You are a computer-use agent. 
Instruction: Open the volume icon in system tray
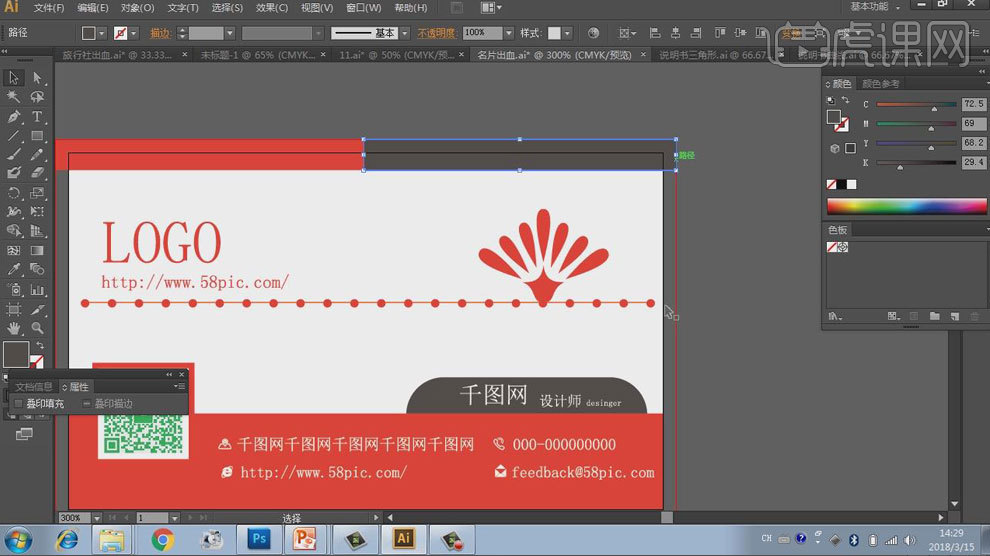pyautogui.click(x=910, y=540)
